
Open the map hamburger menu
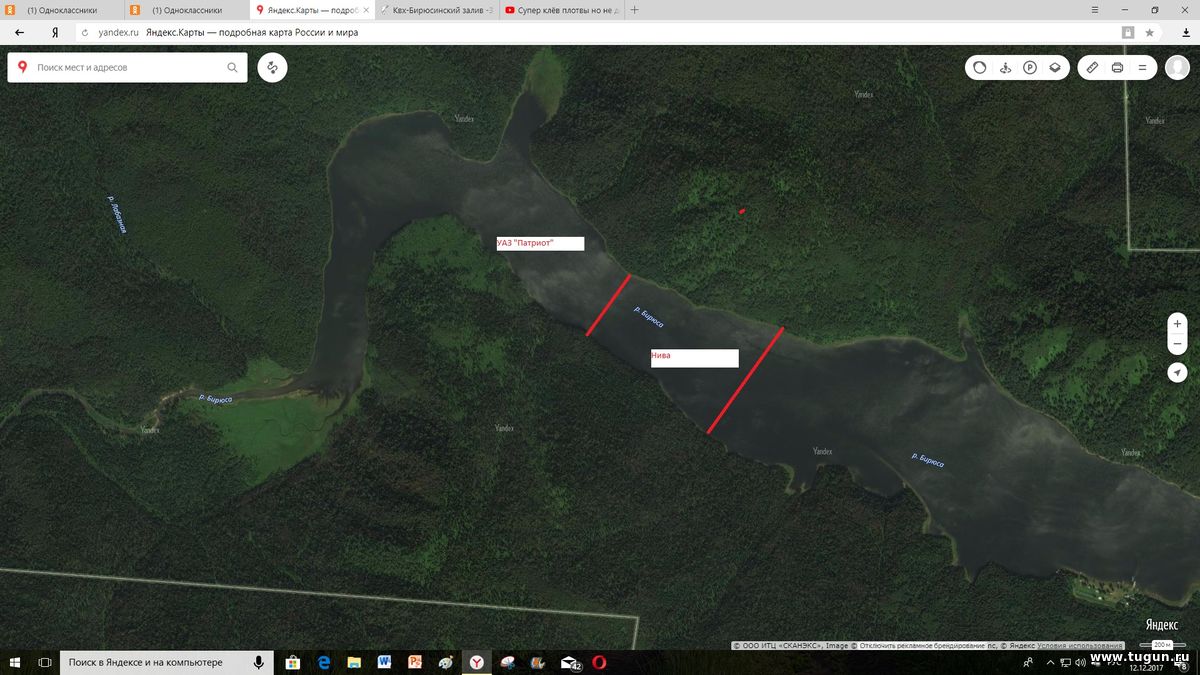[x=1142, y=68]
